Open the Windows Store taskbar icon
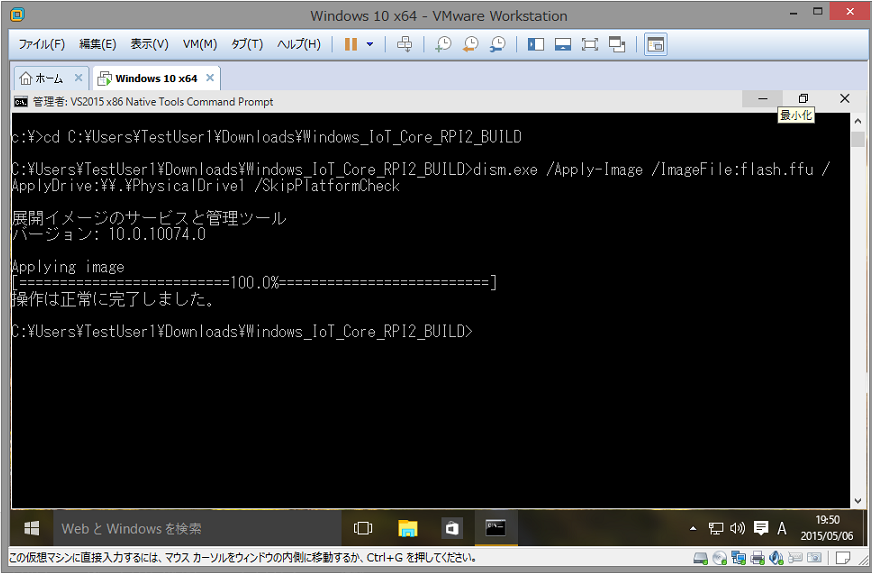The image size is (872, 573). click(452, 528)
